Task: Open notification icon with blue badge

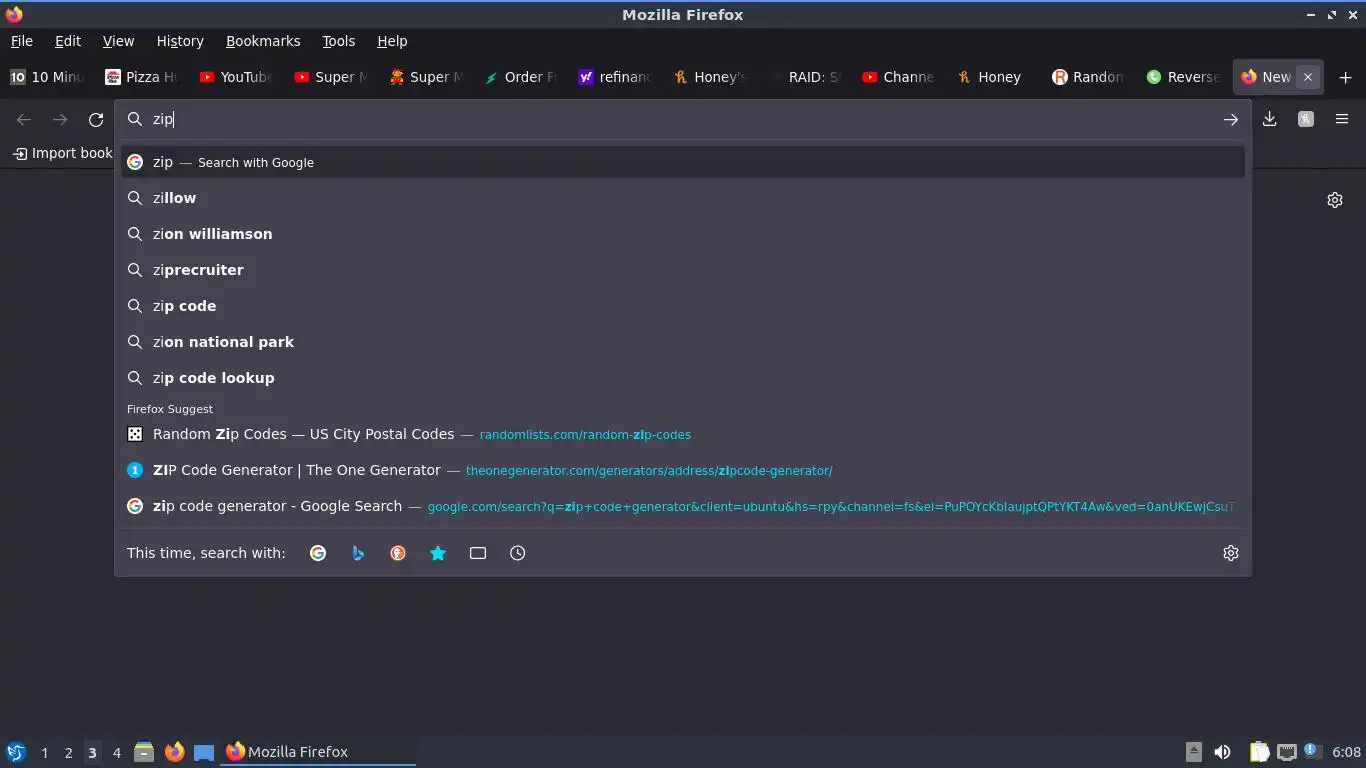Action: tap(1313, 751)
